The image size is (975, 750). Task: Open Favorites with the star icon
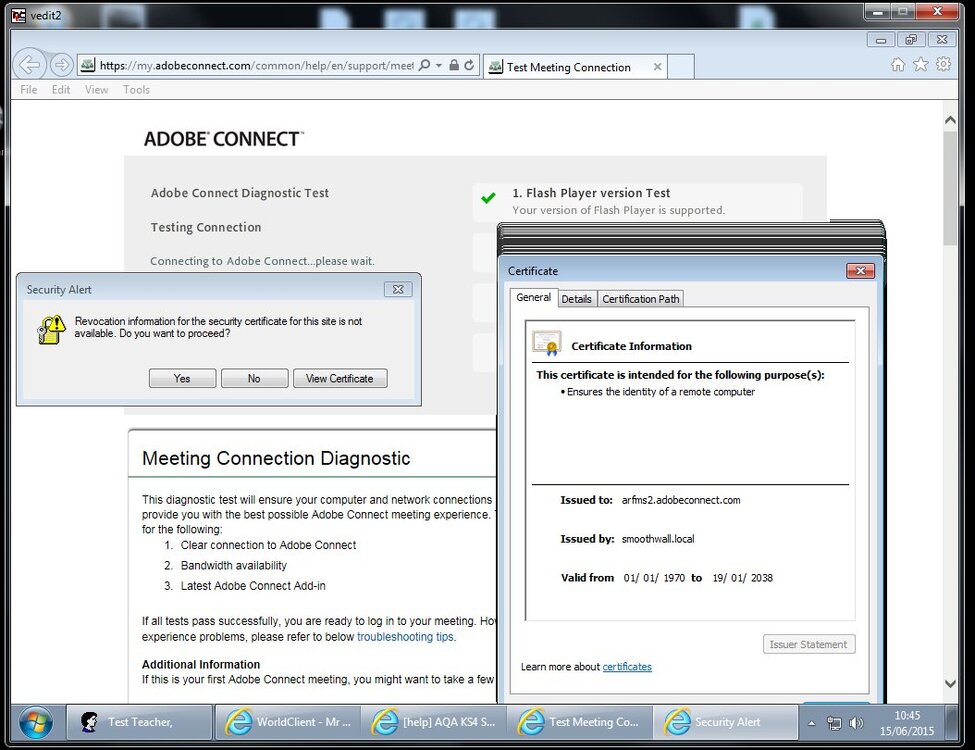pos(921,65)
